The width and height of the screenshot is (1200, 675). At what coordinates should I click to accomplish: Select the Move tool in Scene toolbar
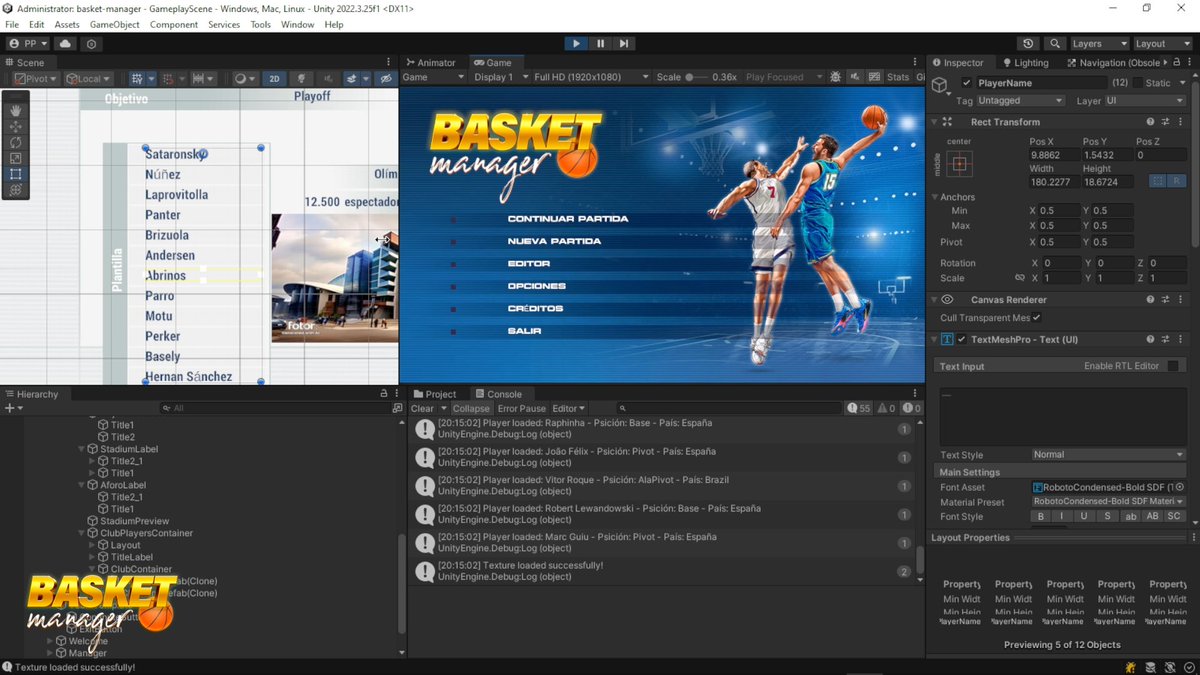(x=15, y=127)
